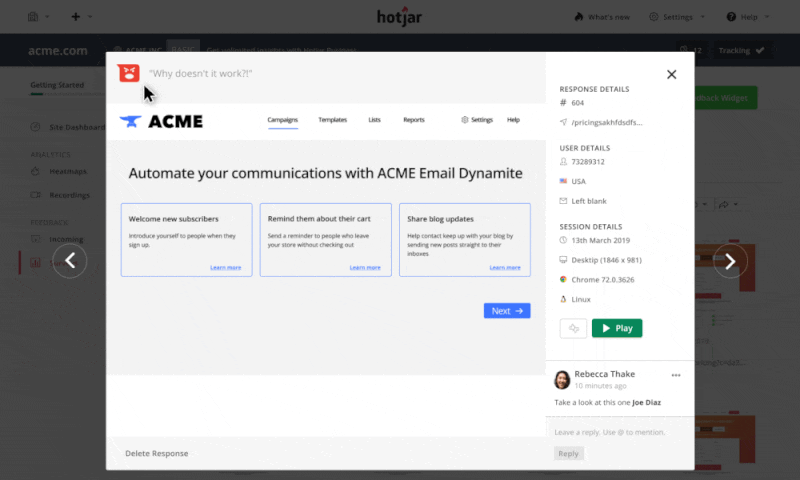
Task: Open the organization building icon menu
Action: 33,16
